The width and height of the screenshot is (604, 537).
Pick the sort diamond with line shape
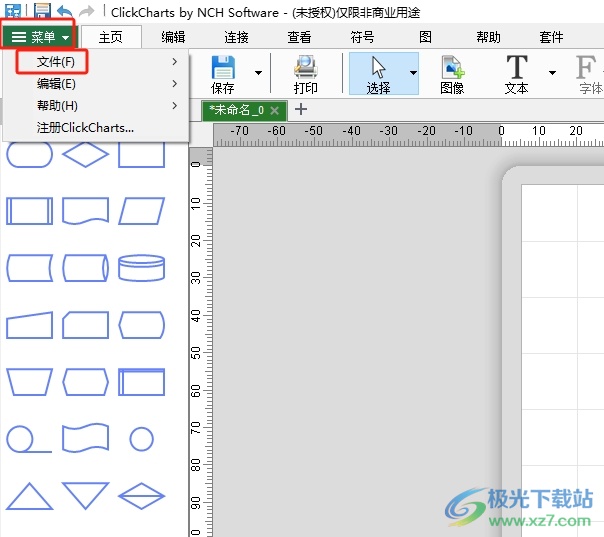coord(141,496)
